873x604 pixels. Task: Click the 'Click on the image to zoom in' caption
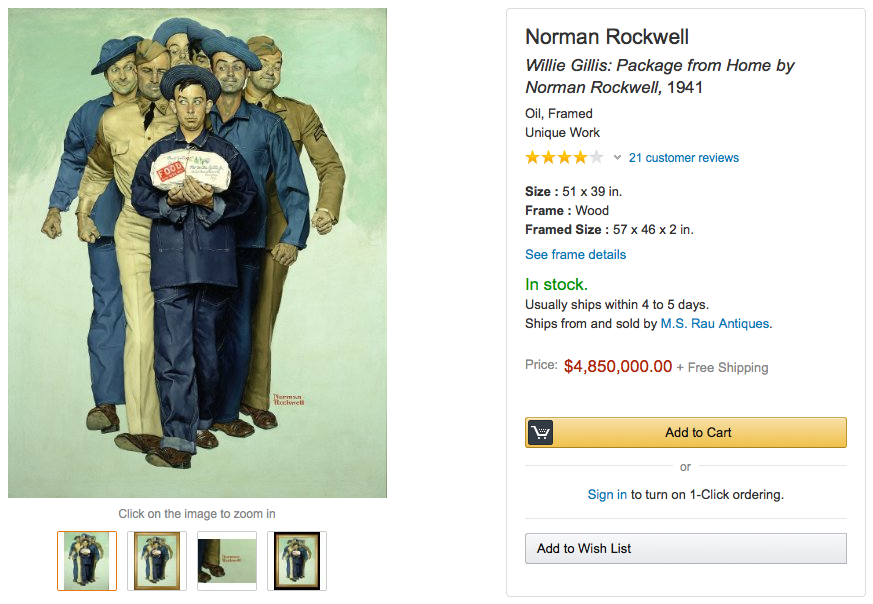coord(197,514)
